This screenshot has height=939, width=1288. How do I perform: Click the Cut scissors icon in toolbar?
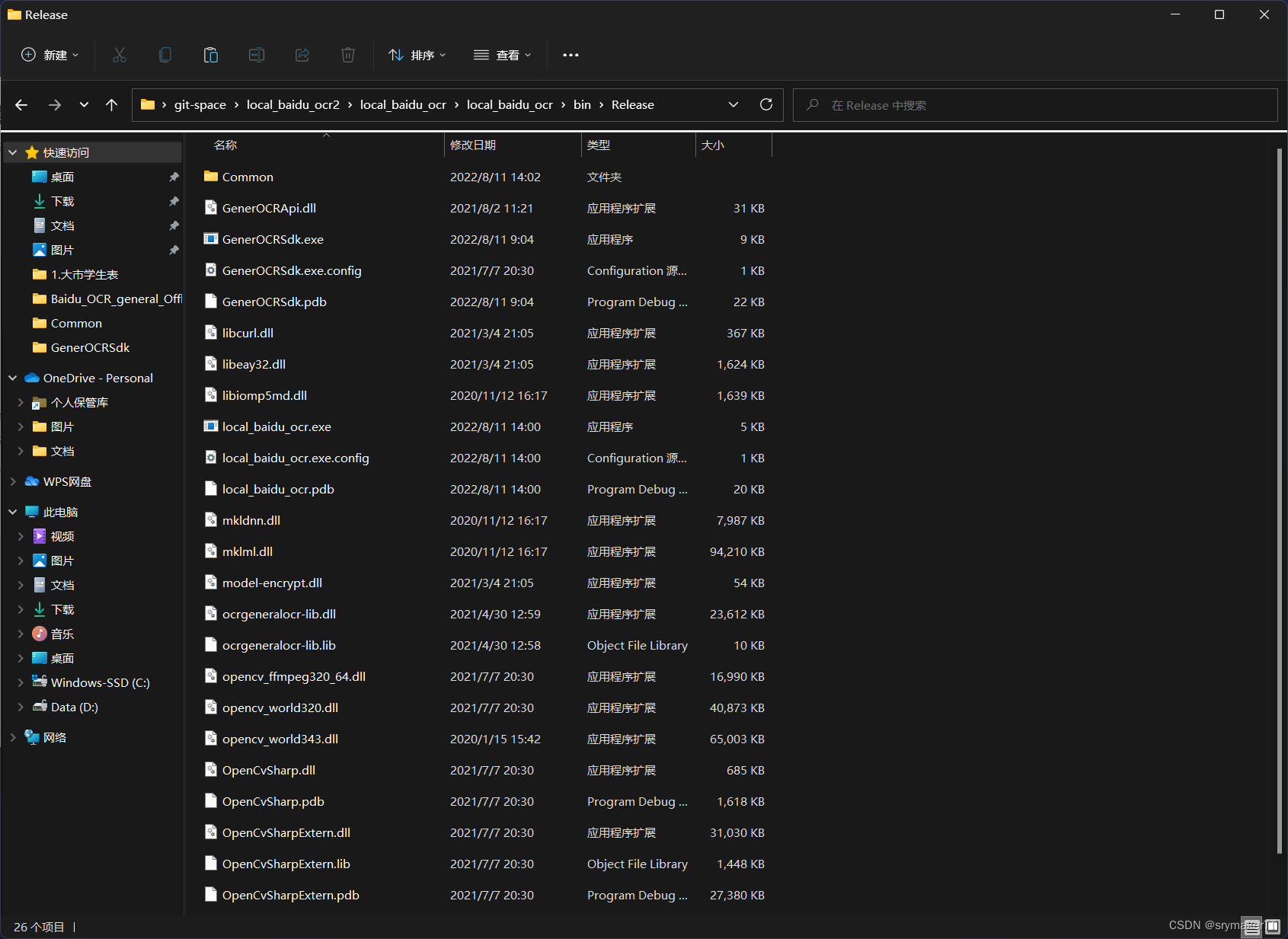[x=120, y=55]
